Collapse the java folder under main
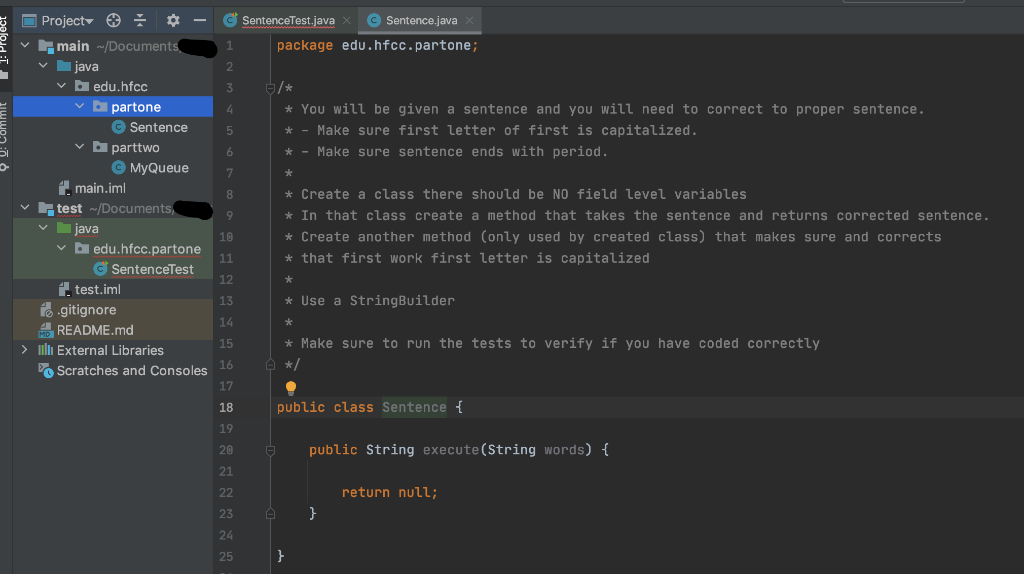The width and height of the screenshot is (1024, 574). point(43,66)
